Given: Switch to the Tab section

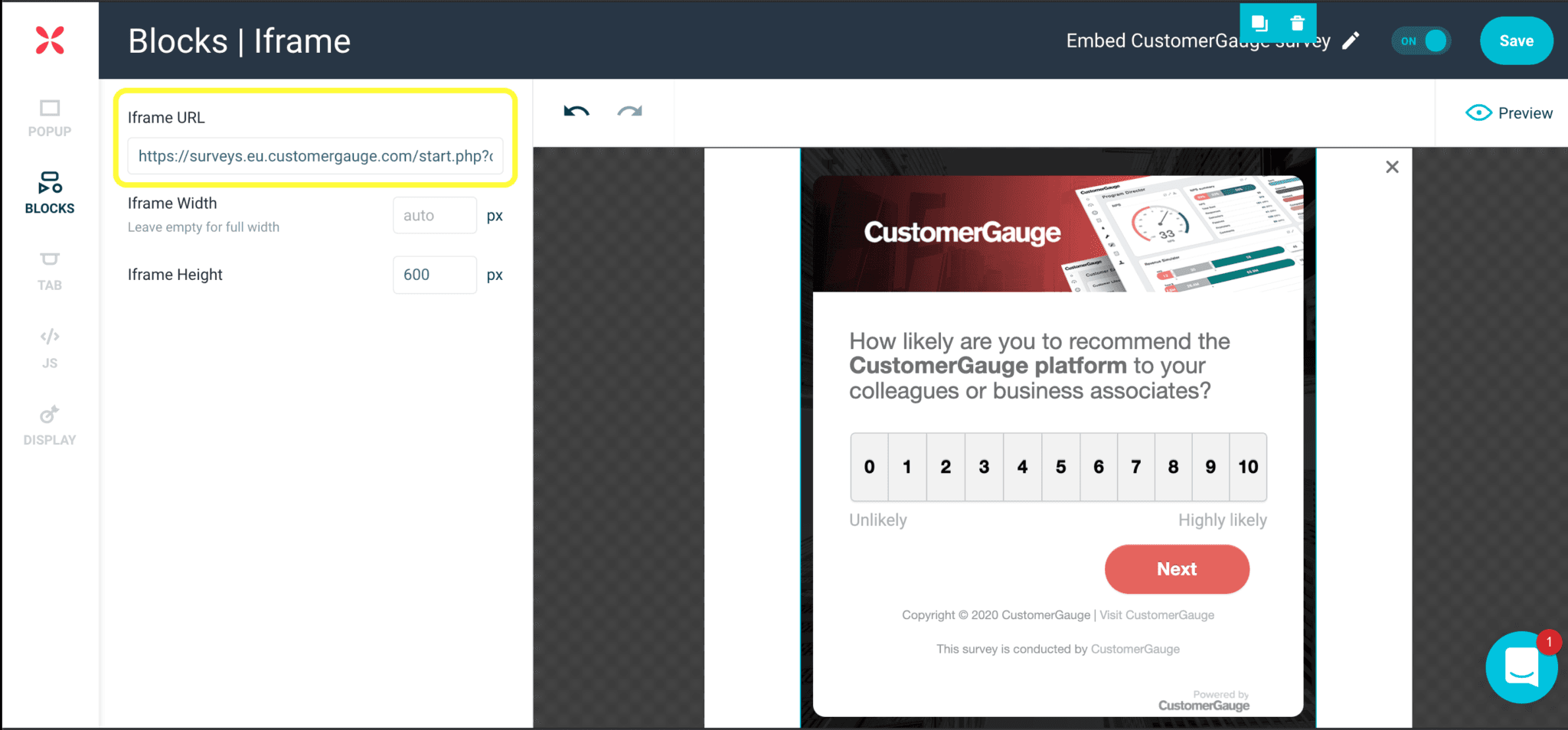Looking at the screenshot, I should (50, 272).
